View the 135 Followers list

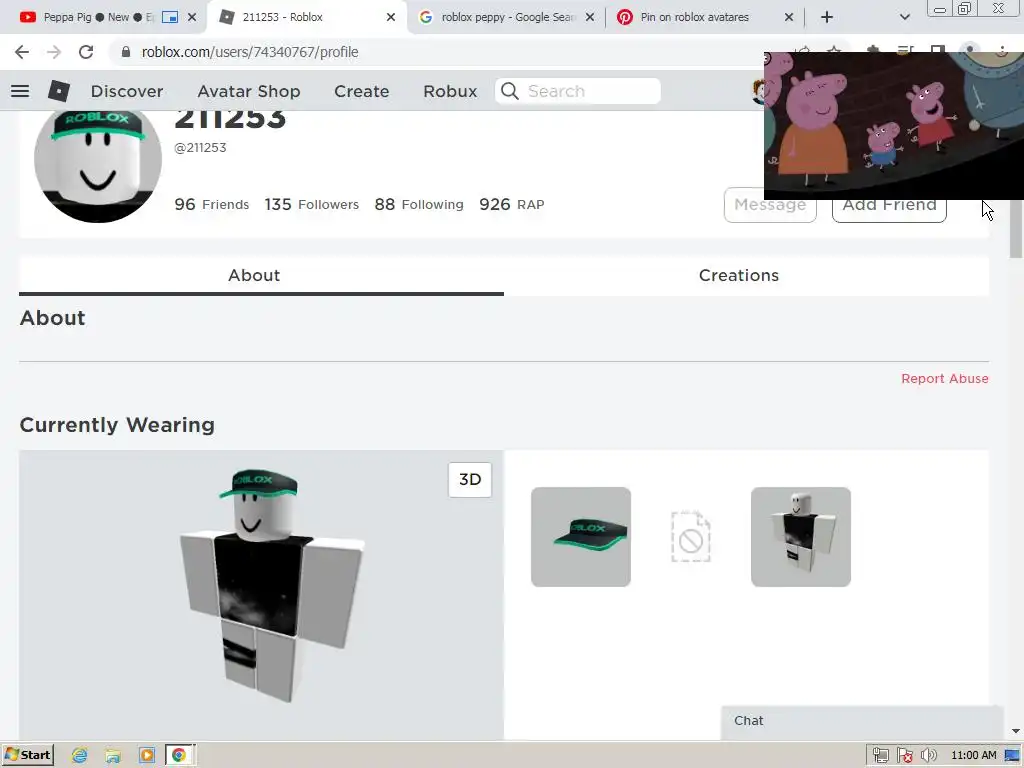tap(312, 204)
